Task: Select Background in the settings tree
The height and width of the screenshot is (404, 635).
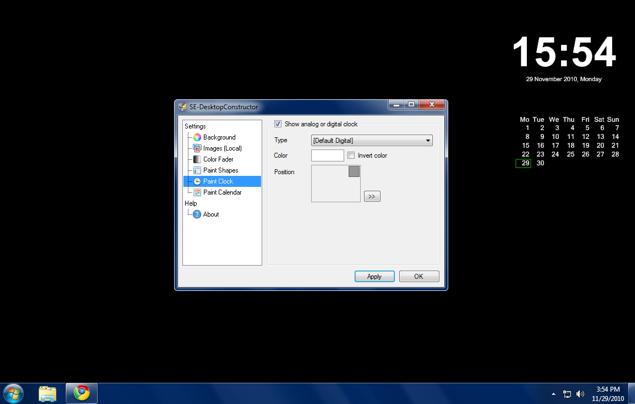Action: pos(219,137)
